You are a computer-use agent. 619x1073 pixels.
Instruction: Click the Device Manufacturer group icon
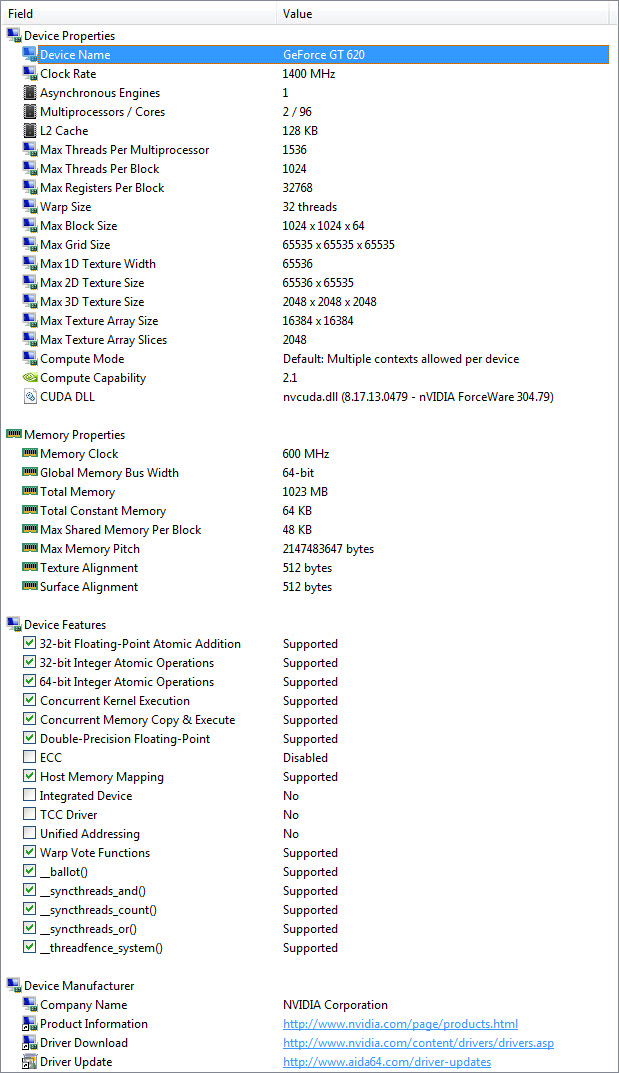click(14, 985)
